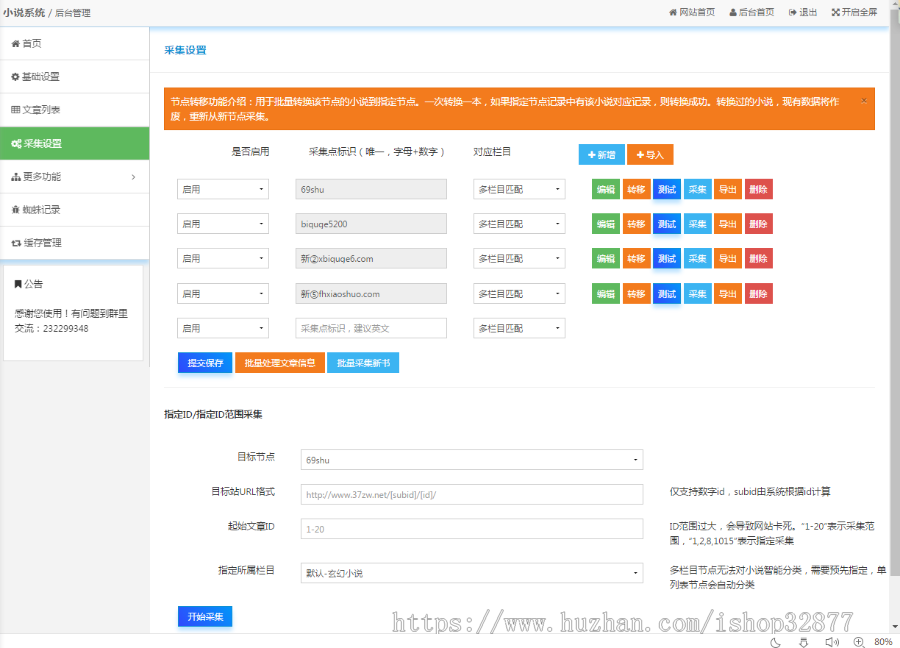Click the 蜘蛛记录 spider icon

pos(14,208)
